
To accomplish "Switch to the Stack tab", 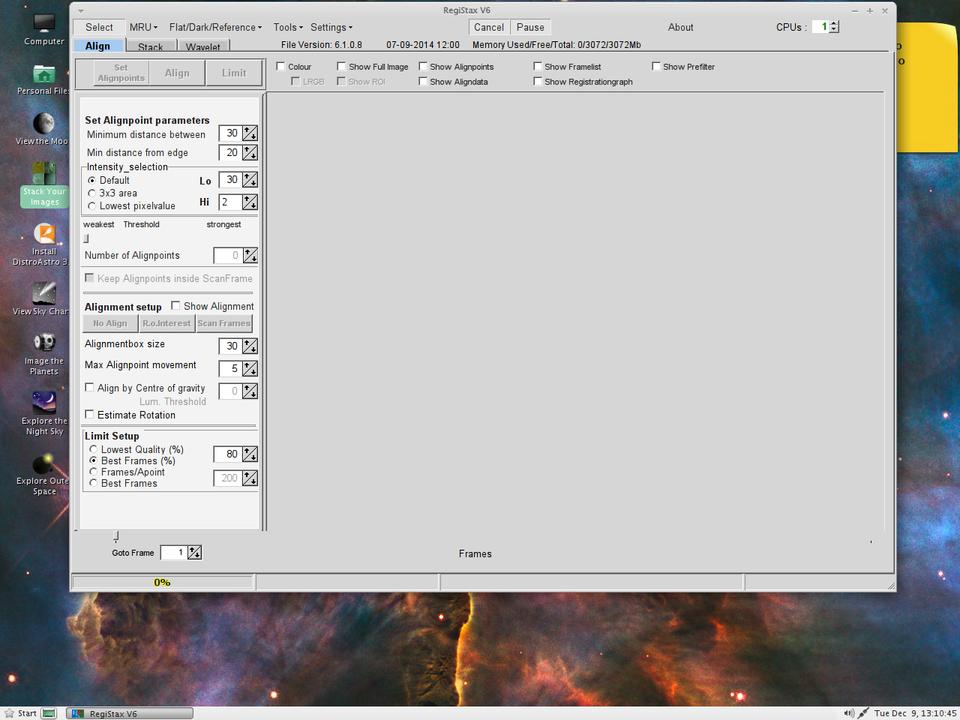I will click(150, 47).
